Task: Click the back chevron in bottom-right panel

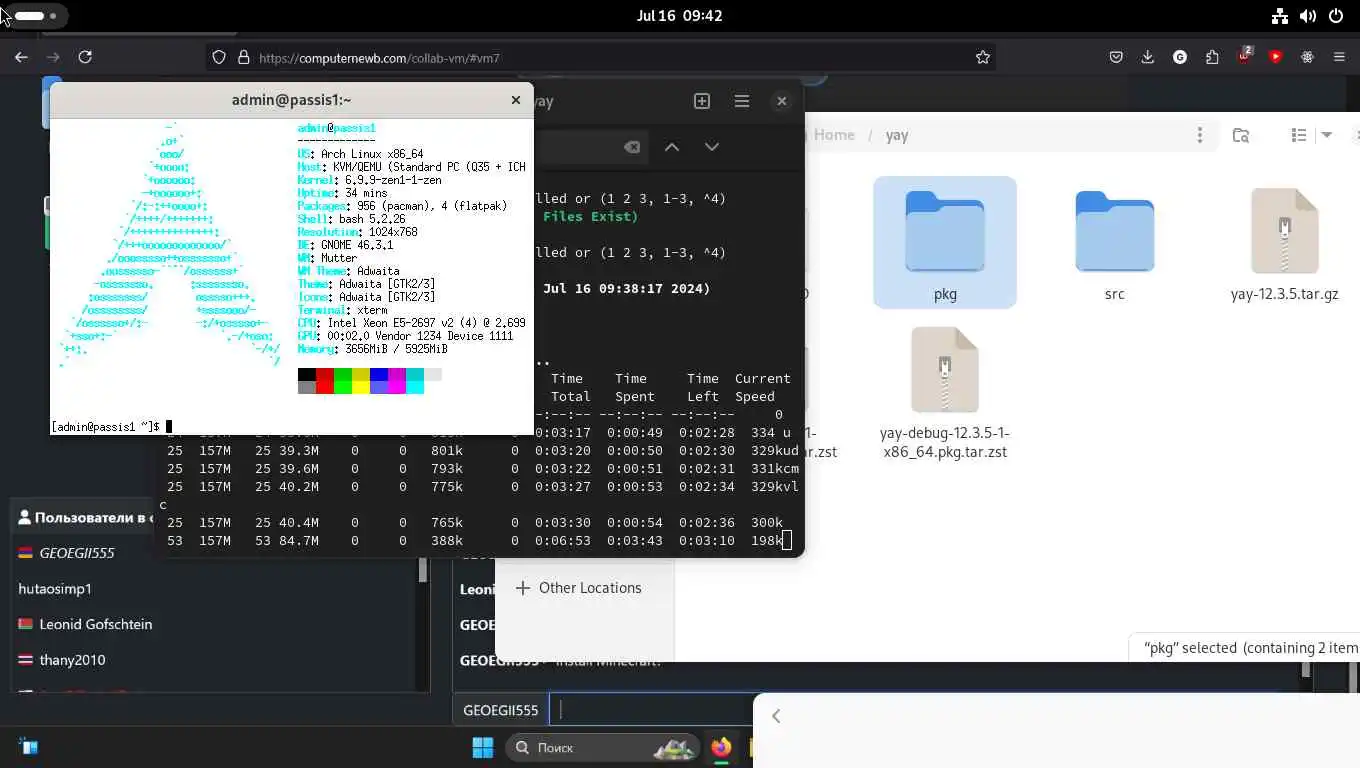Action: [776, 716]
